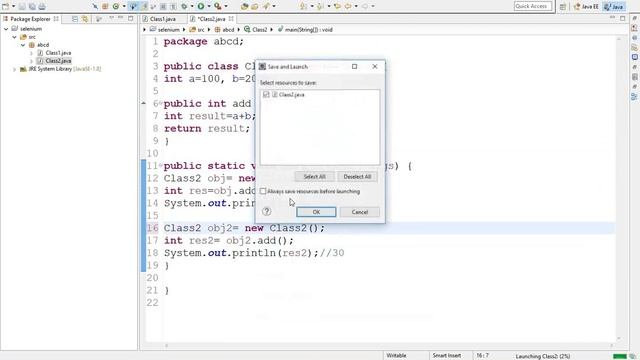Open the external tools dropdown arrow
Screen dimensions: 640x360
coord(226,6)
